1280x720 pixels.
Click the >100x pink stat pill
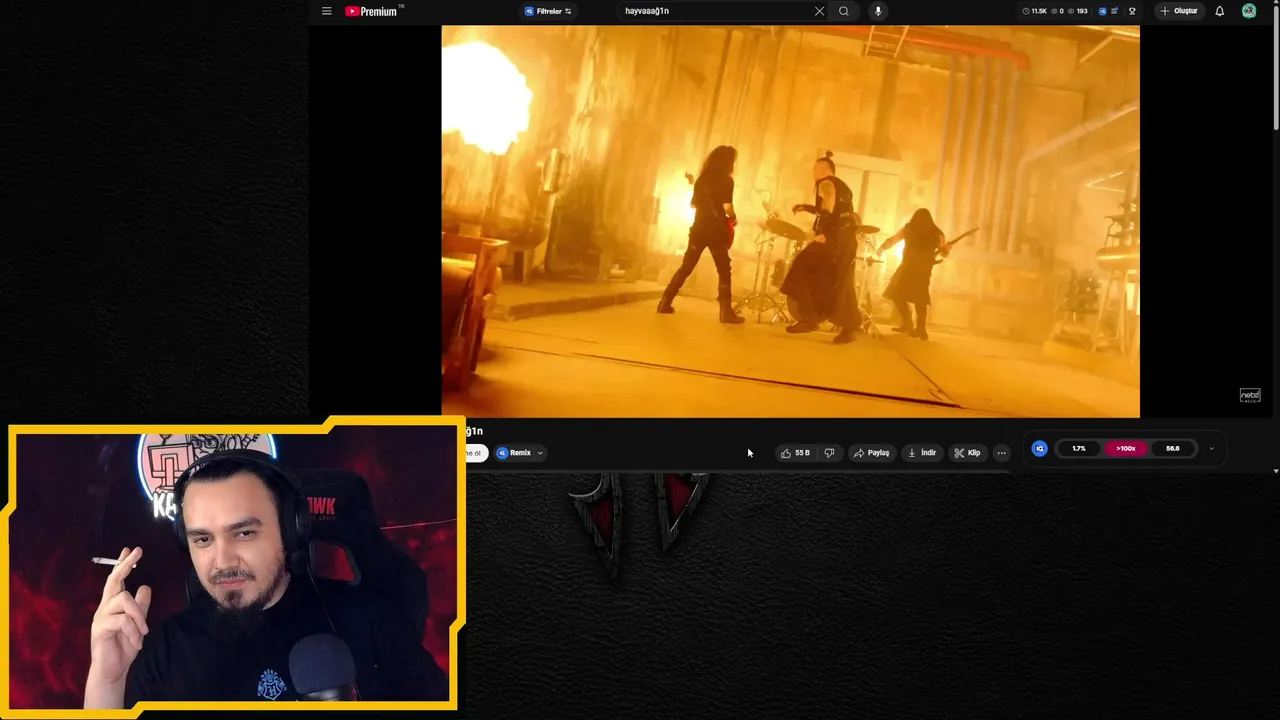(x=1126, y=449)
